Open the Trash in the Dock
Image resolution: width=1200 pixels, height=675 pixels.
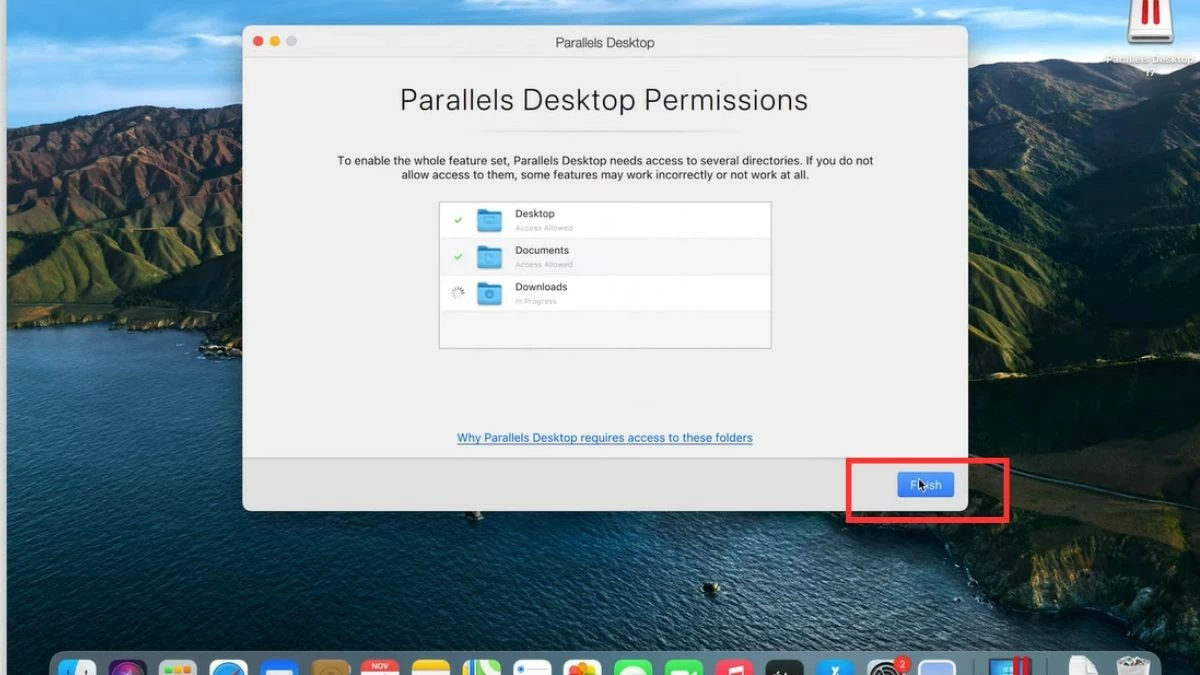(1133, 668)
